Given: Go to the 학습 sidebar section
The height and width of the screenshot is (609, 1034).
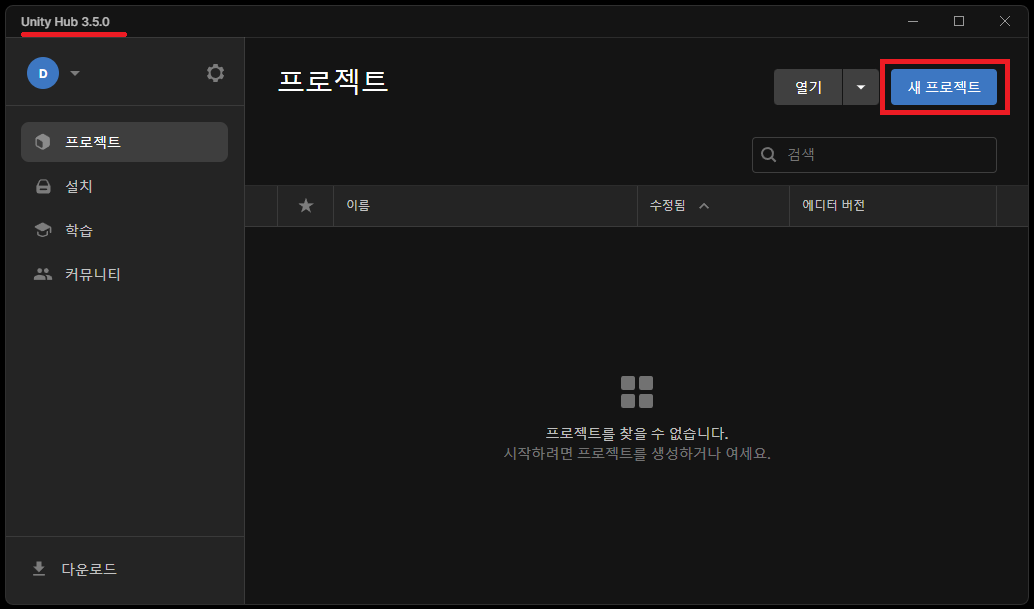Looking at the screenshot, I should 125,230.
